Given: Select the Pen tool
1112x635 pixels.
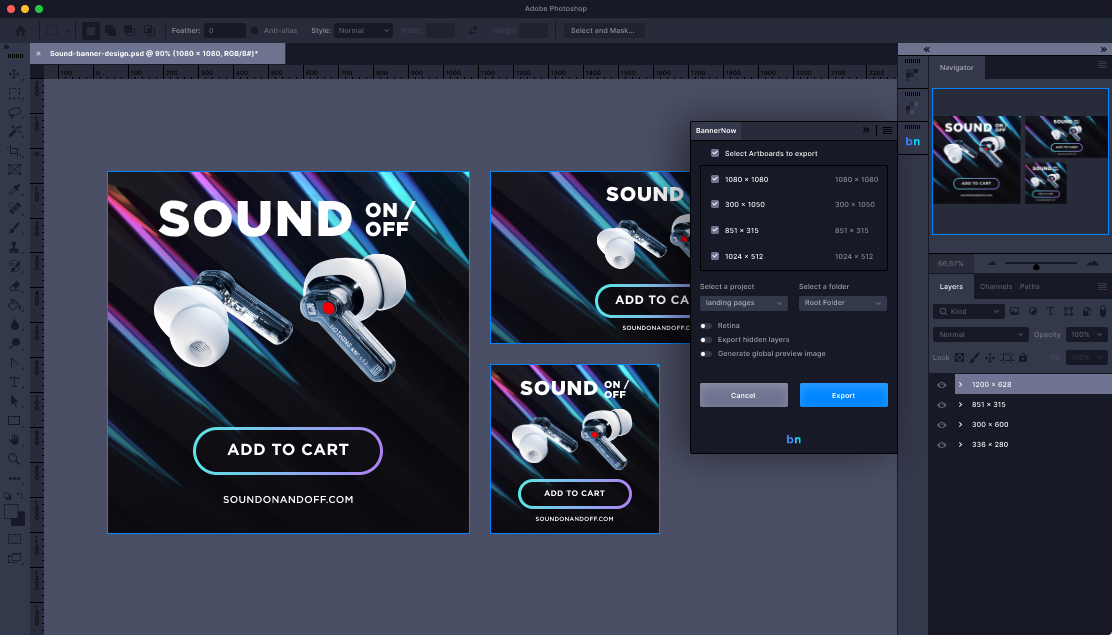Looking at the screenshot, I should 14,363.
